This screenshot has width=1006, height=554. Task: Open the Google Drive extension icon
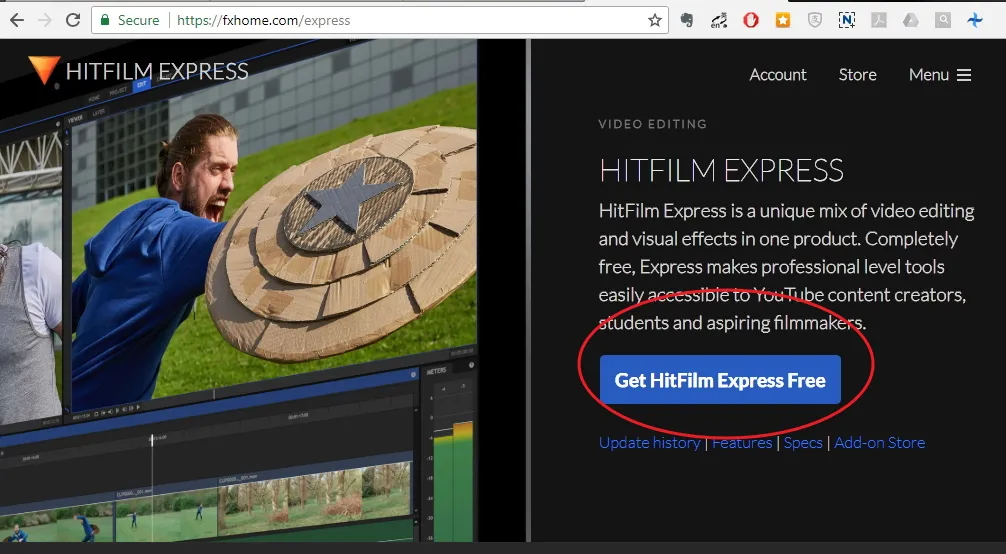[911, 21]
